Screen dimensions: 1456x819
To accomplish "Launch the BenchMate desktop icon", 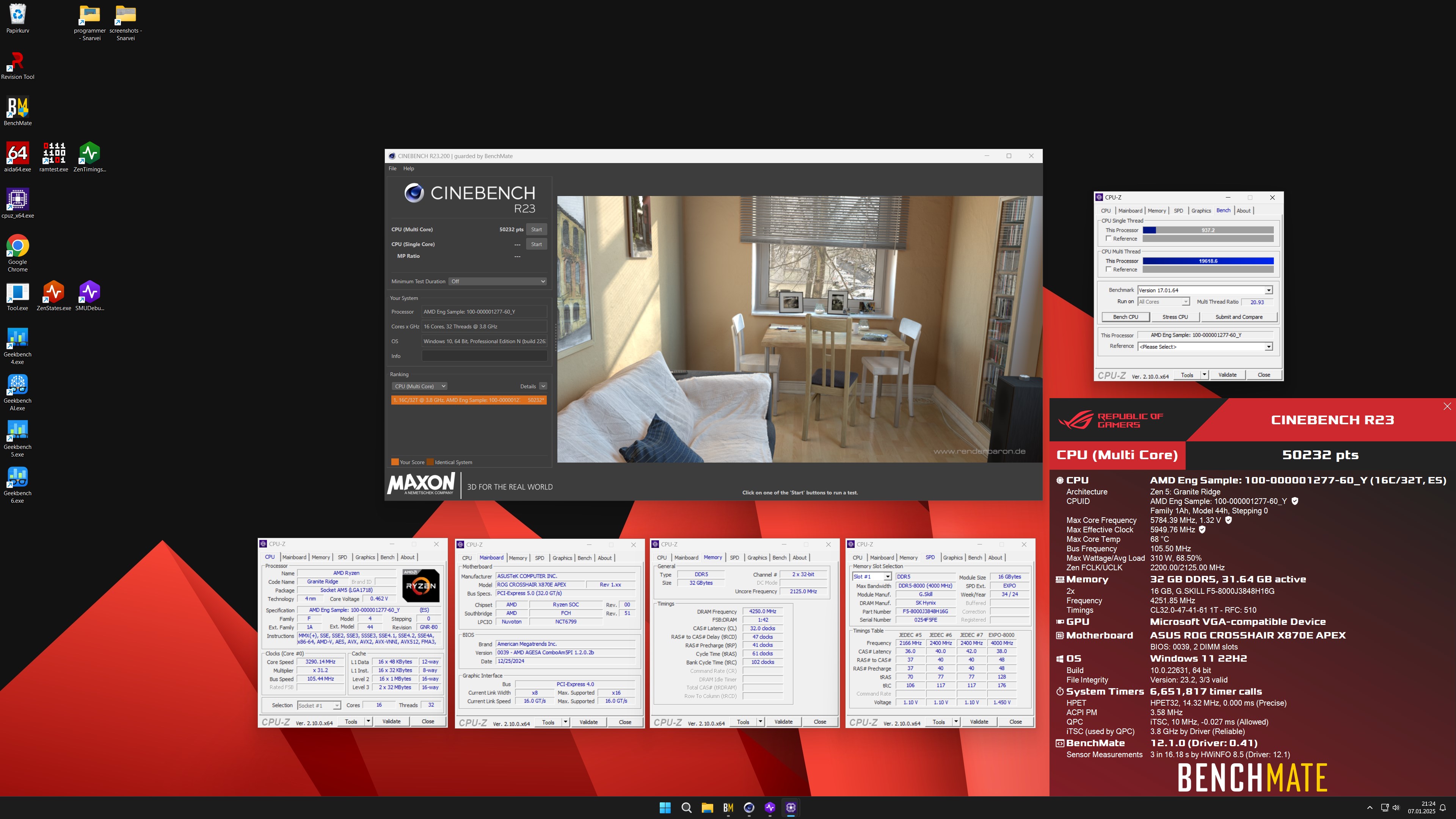I will pyautogui.click(x=17, y=111).
